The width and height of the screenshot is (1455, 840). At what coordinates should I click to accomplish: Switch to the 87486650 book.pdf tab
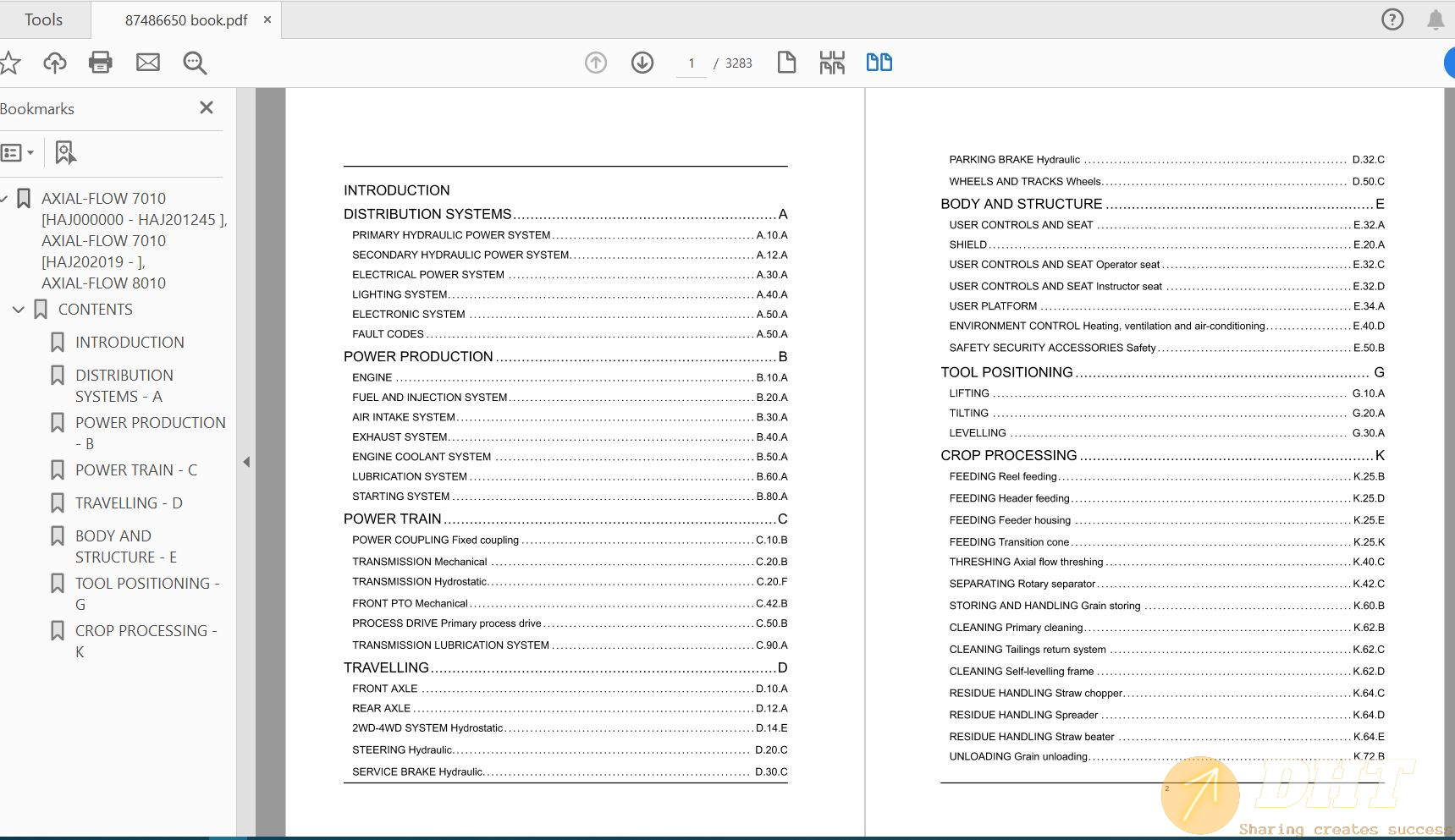(186, 20)
